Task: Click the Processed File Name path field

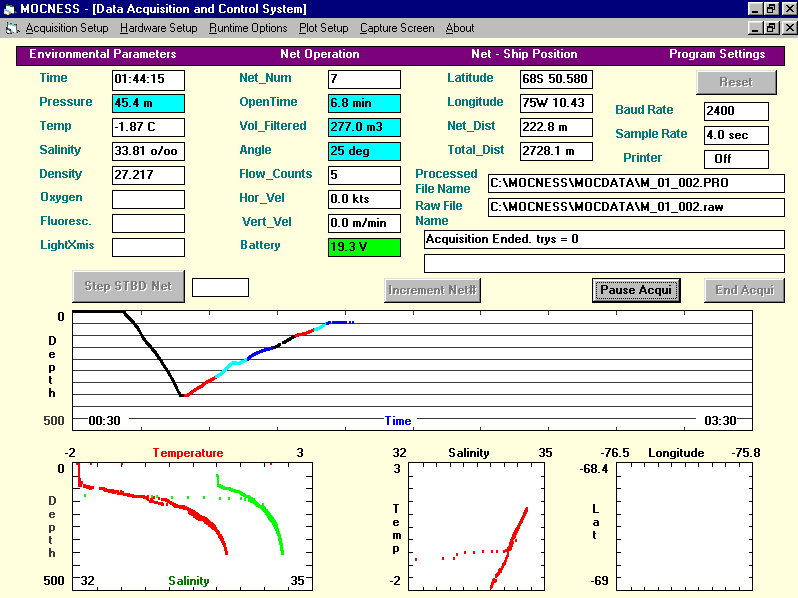Action: 636,183
